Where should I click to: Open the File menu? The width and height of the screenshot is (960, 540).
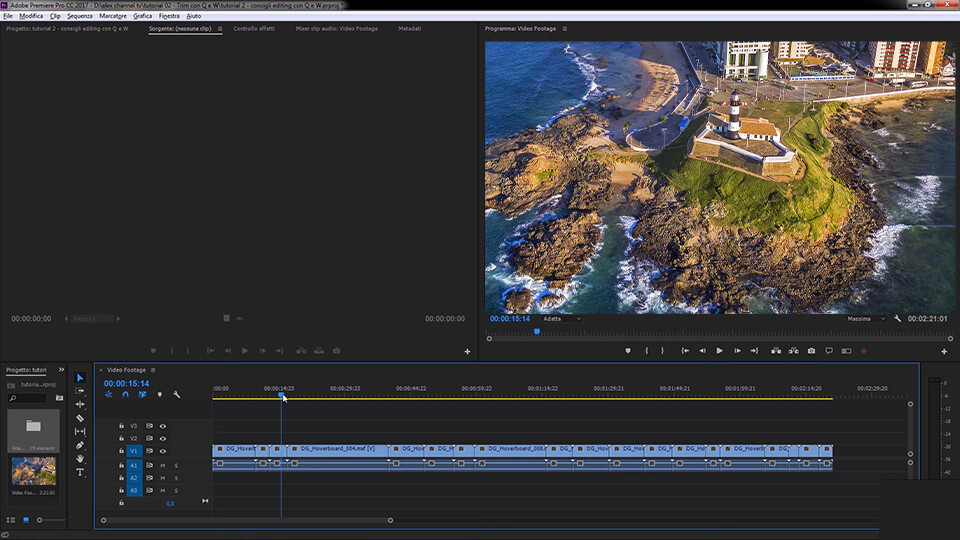tap(8, 16)
